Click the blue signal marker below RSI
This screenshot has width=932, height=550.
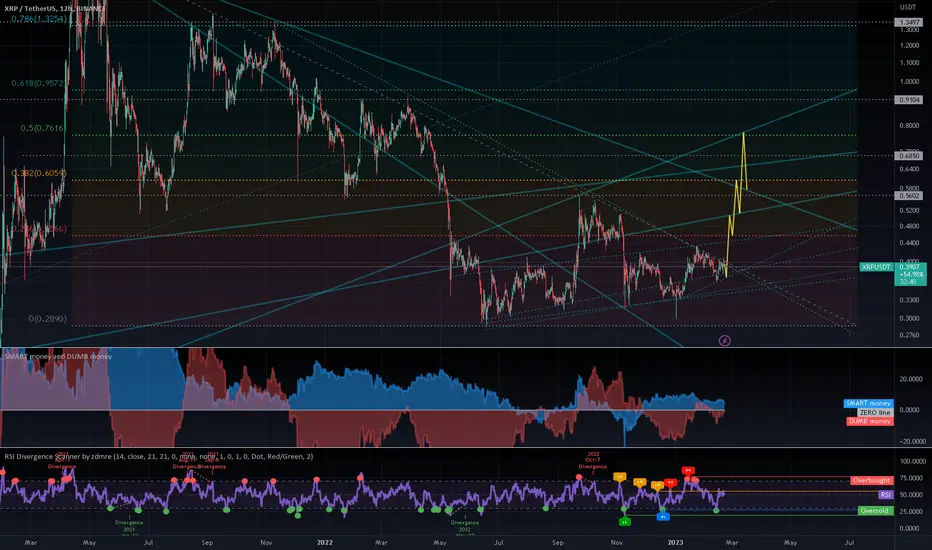(x=663, y=517)
